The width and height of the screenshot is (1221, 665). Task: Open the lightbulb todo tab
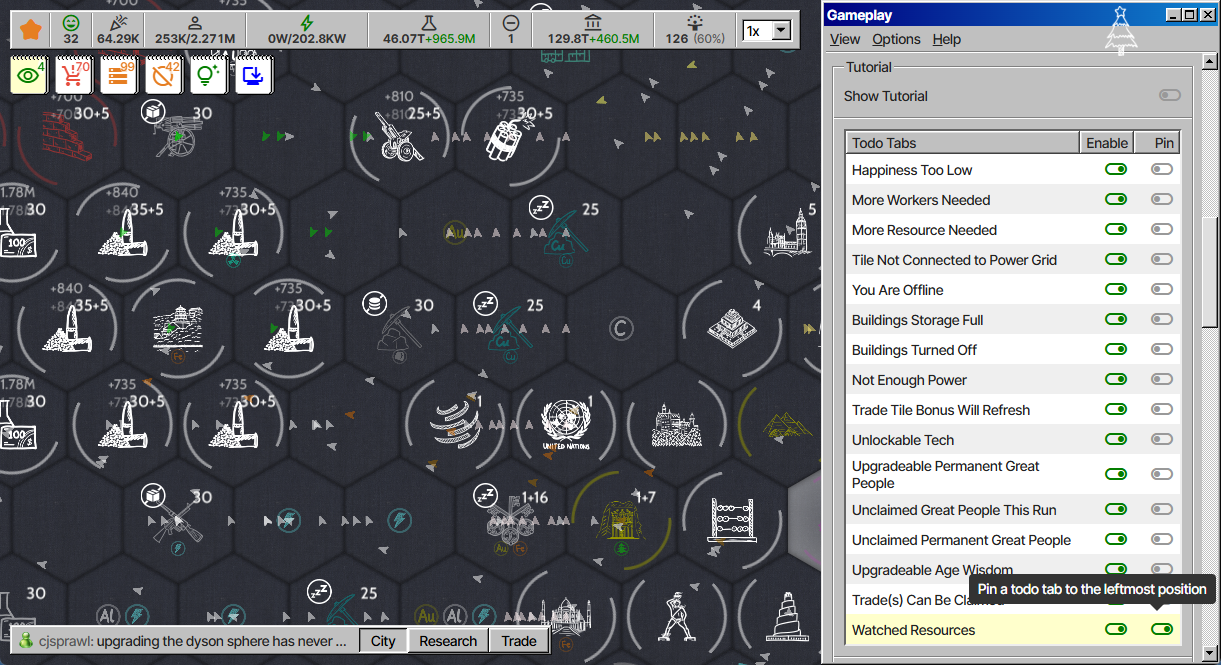pyautogui.click(x=207, y=76)
